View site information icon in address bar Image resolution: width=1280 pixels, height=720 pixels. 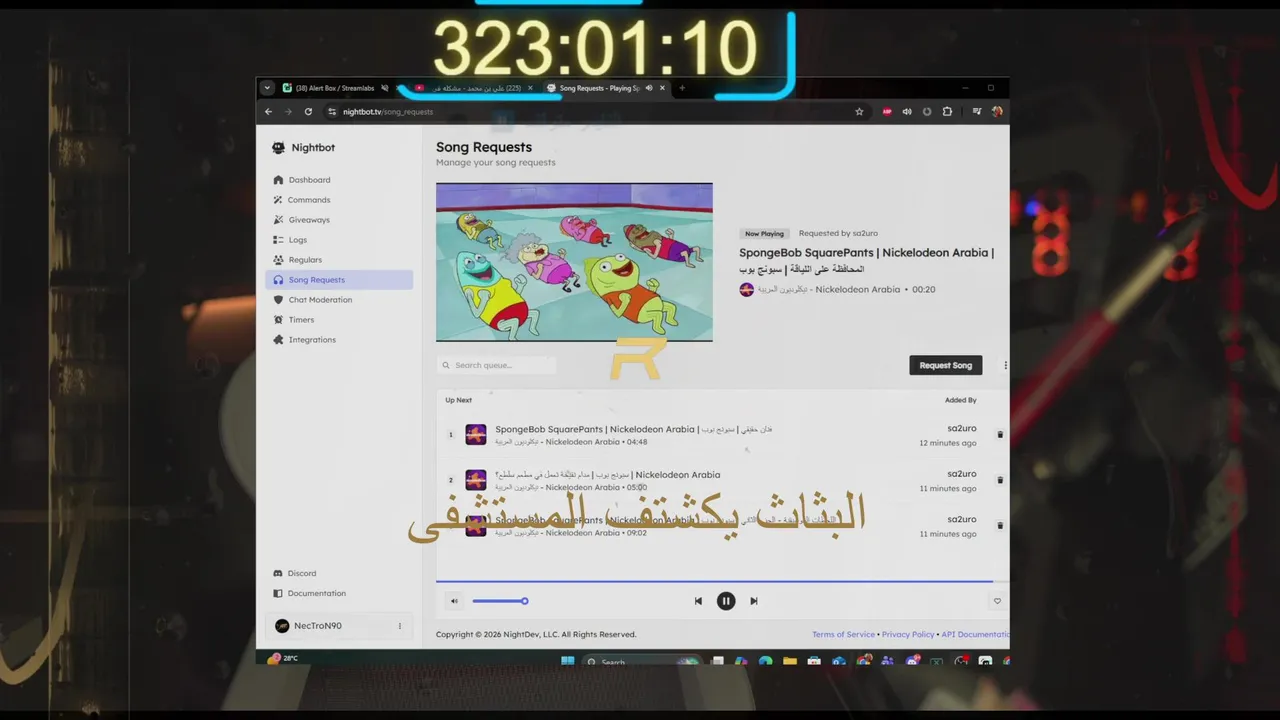332,112
